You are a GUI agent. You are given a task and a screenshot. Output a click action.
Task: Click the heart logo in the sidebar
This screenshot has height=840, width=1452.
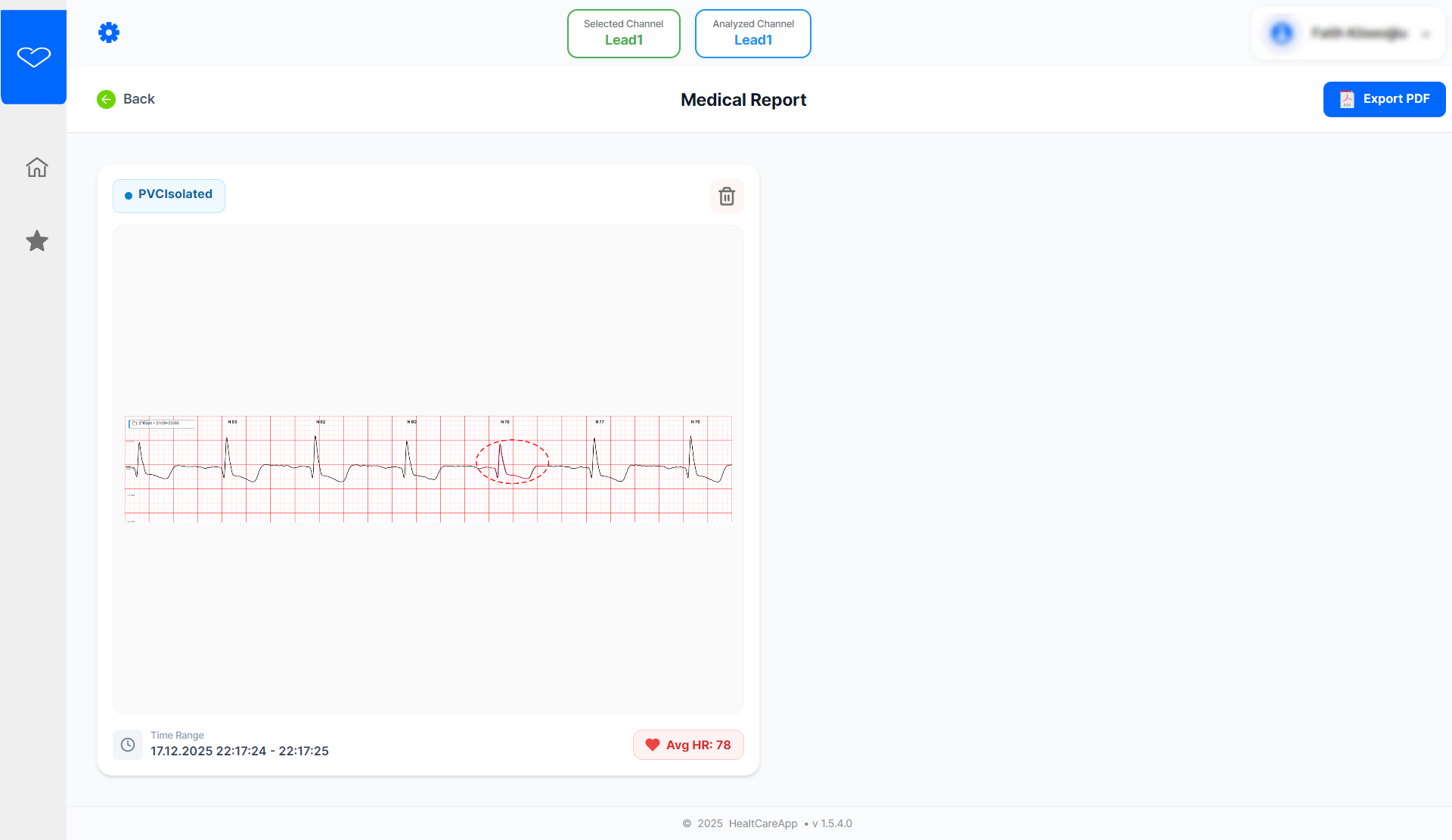[34, 57]
